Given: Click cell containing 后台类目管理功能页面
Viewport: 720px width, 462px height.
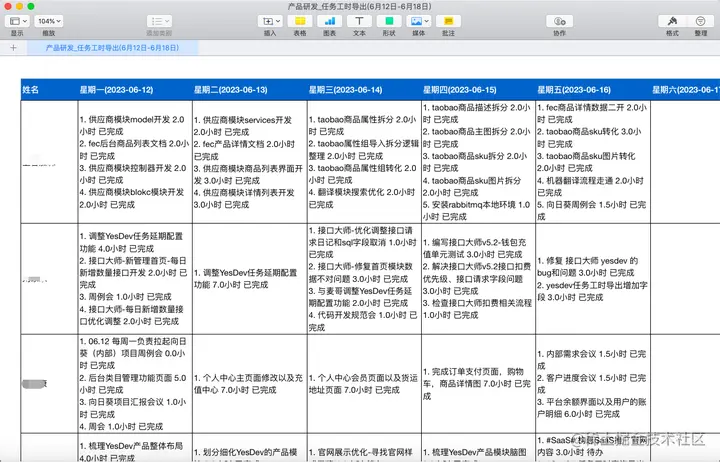Looking at the screenshot, I should click(x=135, y=383).
